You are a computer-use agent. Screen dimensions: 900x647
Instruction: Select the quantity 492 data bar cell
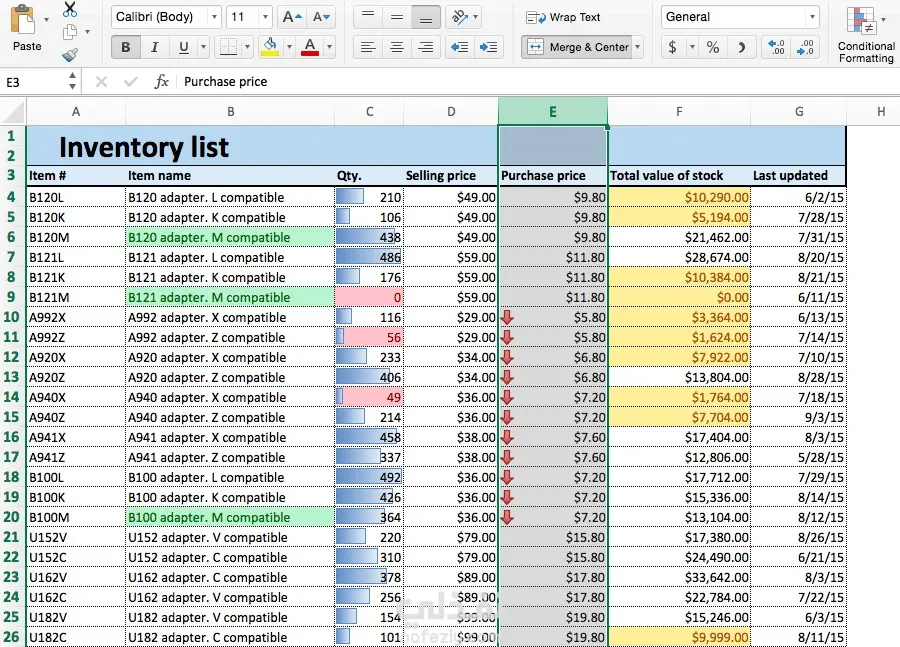pyautogui.click(x=369, y=477)
